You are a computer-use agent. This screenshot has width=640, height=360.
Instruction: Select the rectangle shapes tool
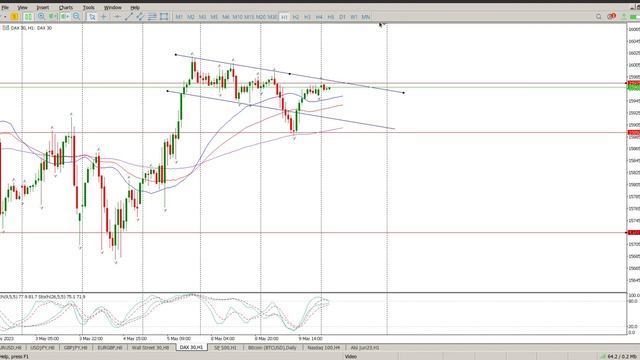point(164,17)
